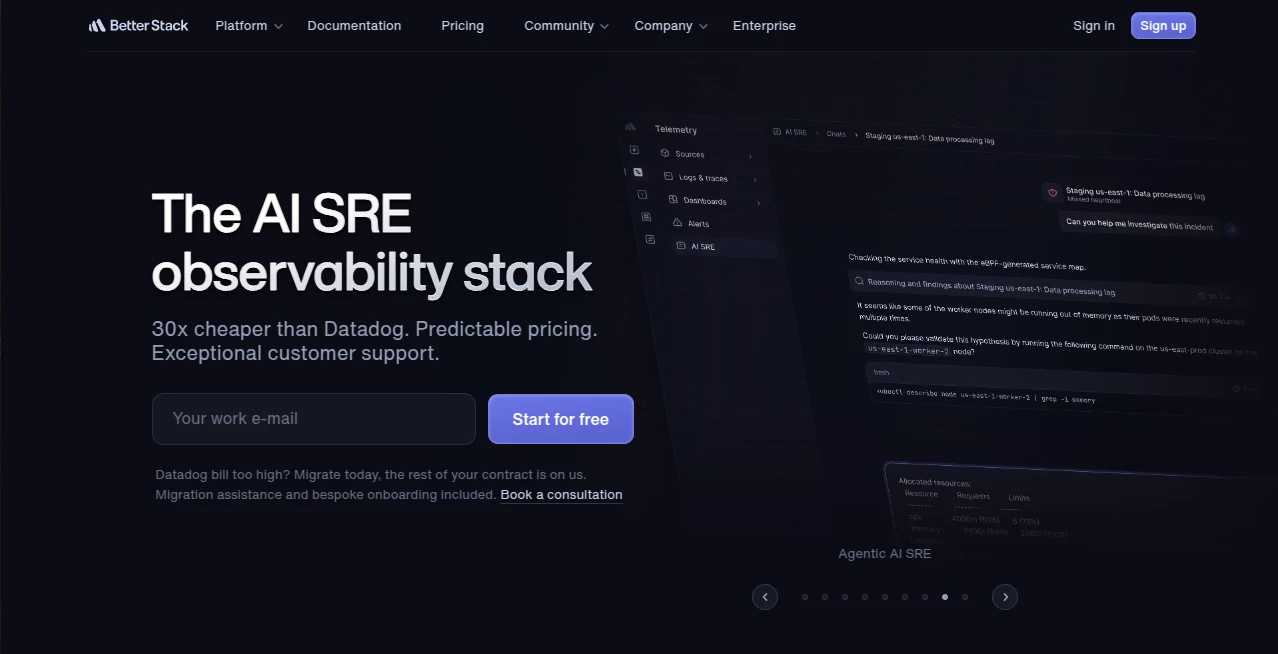Open the Pricing page

click(462, 26)
